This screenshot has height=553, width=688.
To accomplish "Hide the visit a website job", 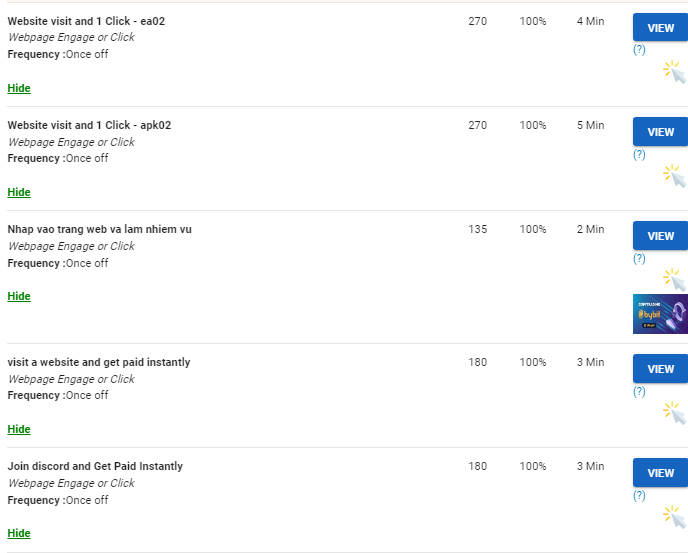I will (19, 429).
